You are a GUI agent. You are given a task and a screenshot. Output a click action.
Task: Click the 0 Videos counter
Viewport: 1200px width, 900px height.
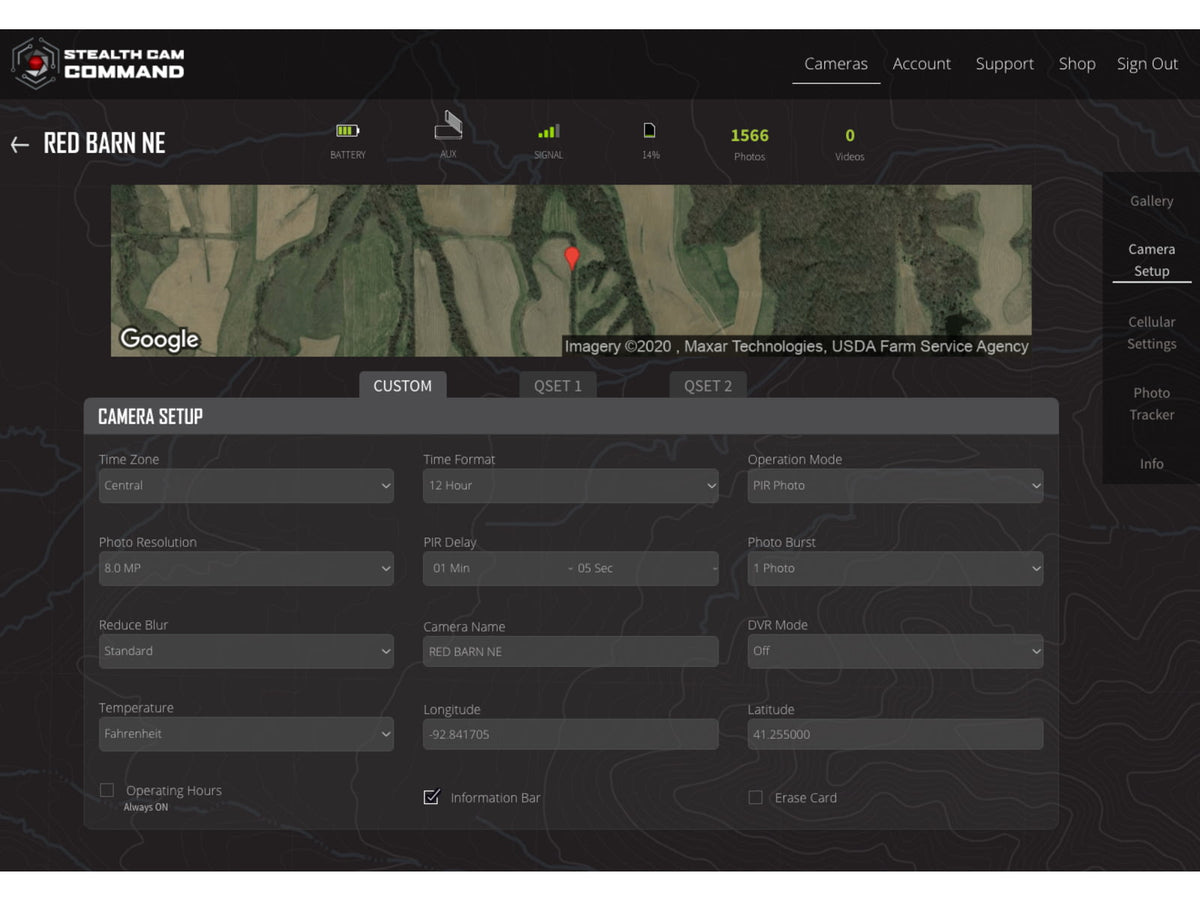[850, 144]
